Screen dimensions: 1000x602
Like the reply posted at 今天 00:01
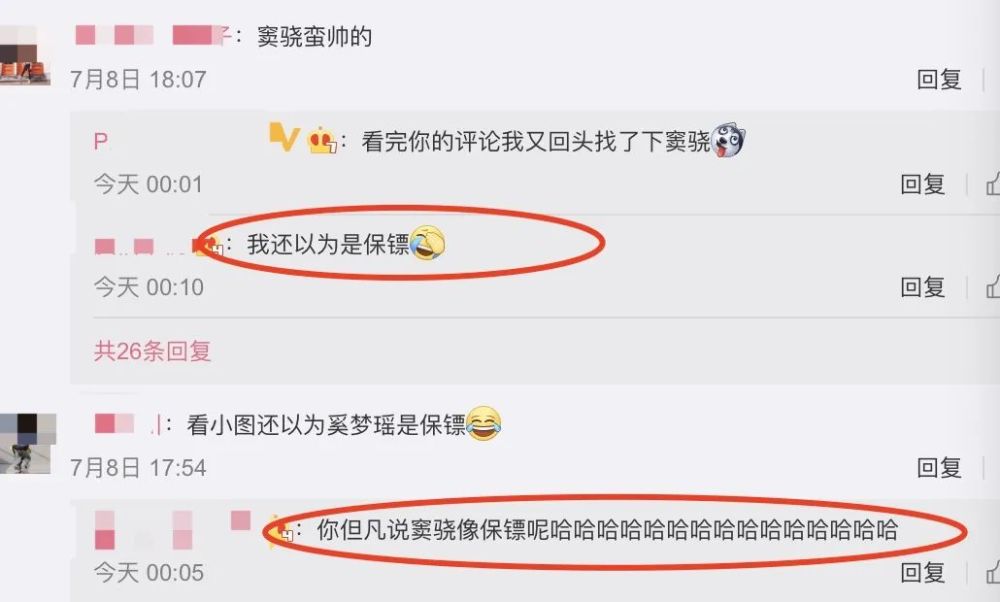point(992,184)
